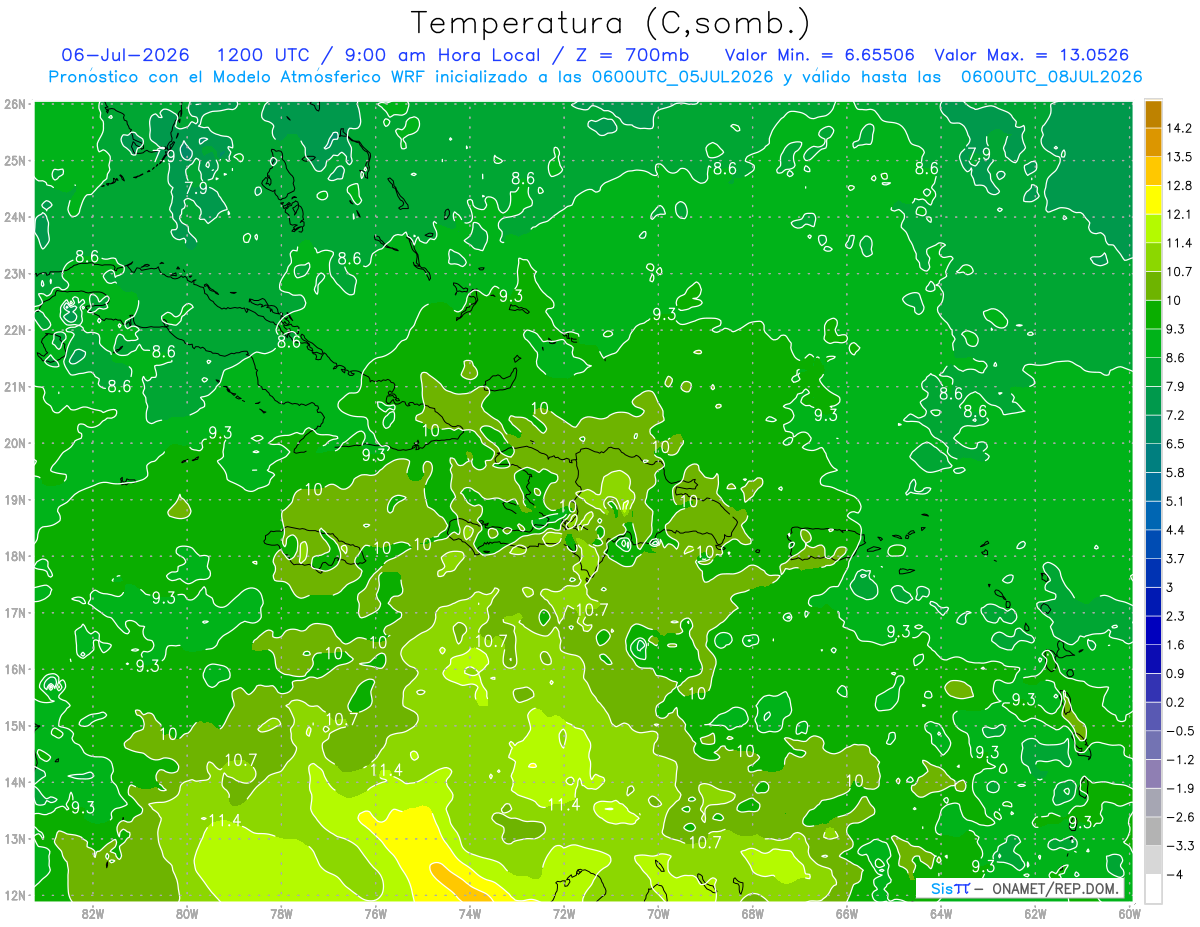Click the '19N' latitude axis label

click(x=14, y=500)
